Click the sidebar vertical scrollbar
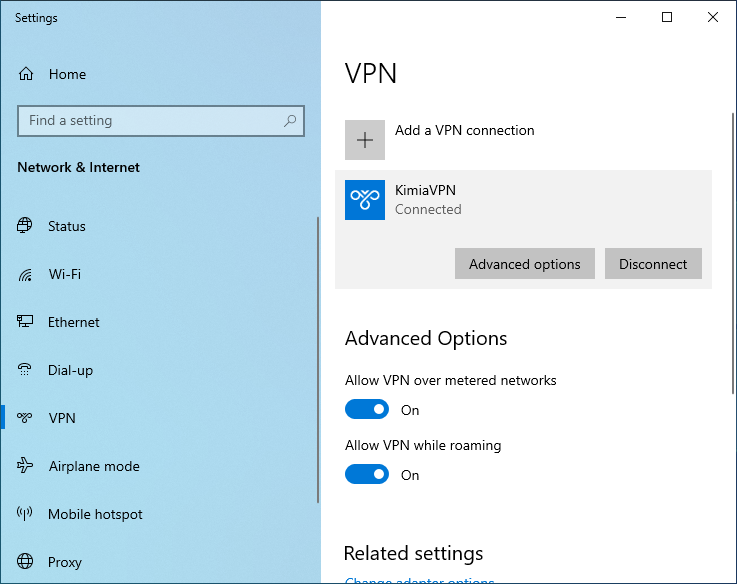This screenshot has height=584, width=737. tap(318, 360)
